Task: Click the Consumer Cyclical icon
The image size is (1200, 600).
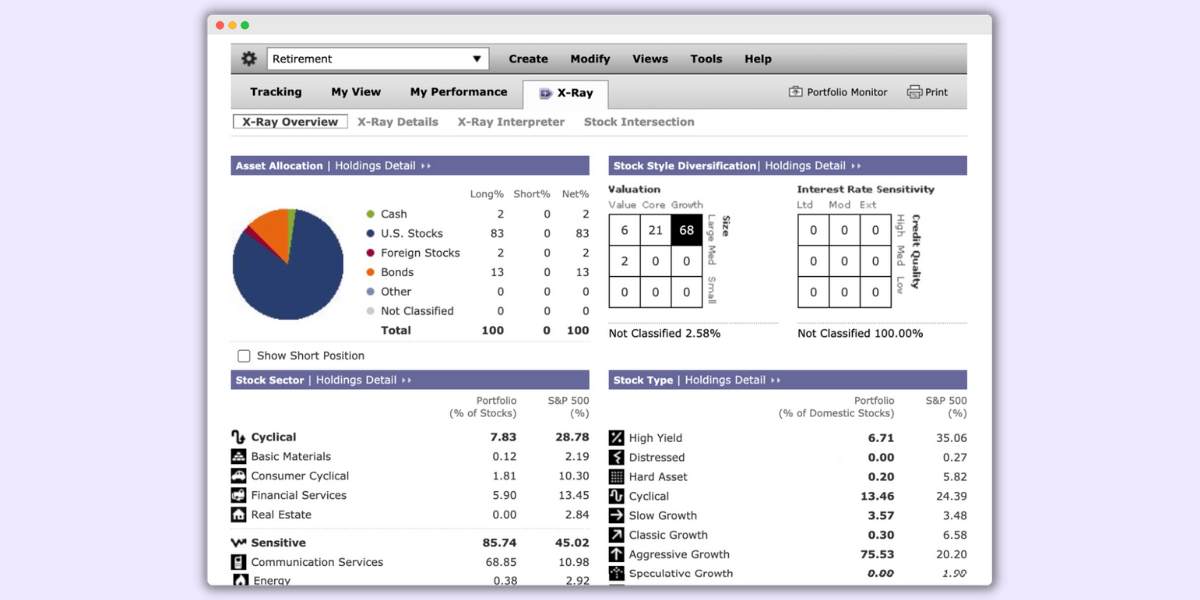Action: tap(238, 476)
